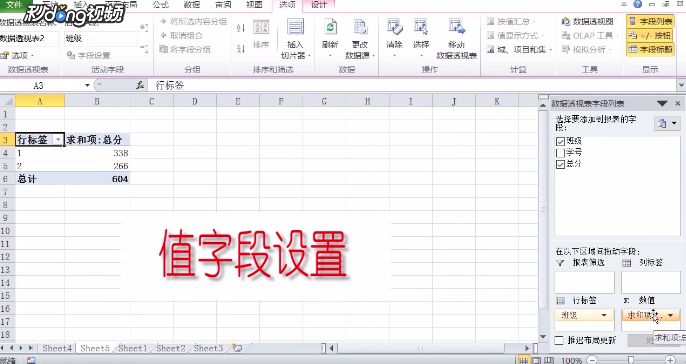Screen dimensions: 686x364
Task: Click the formula bar showing 行标签
Action: (412, 85)
